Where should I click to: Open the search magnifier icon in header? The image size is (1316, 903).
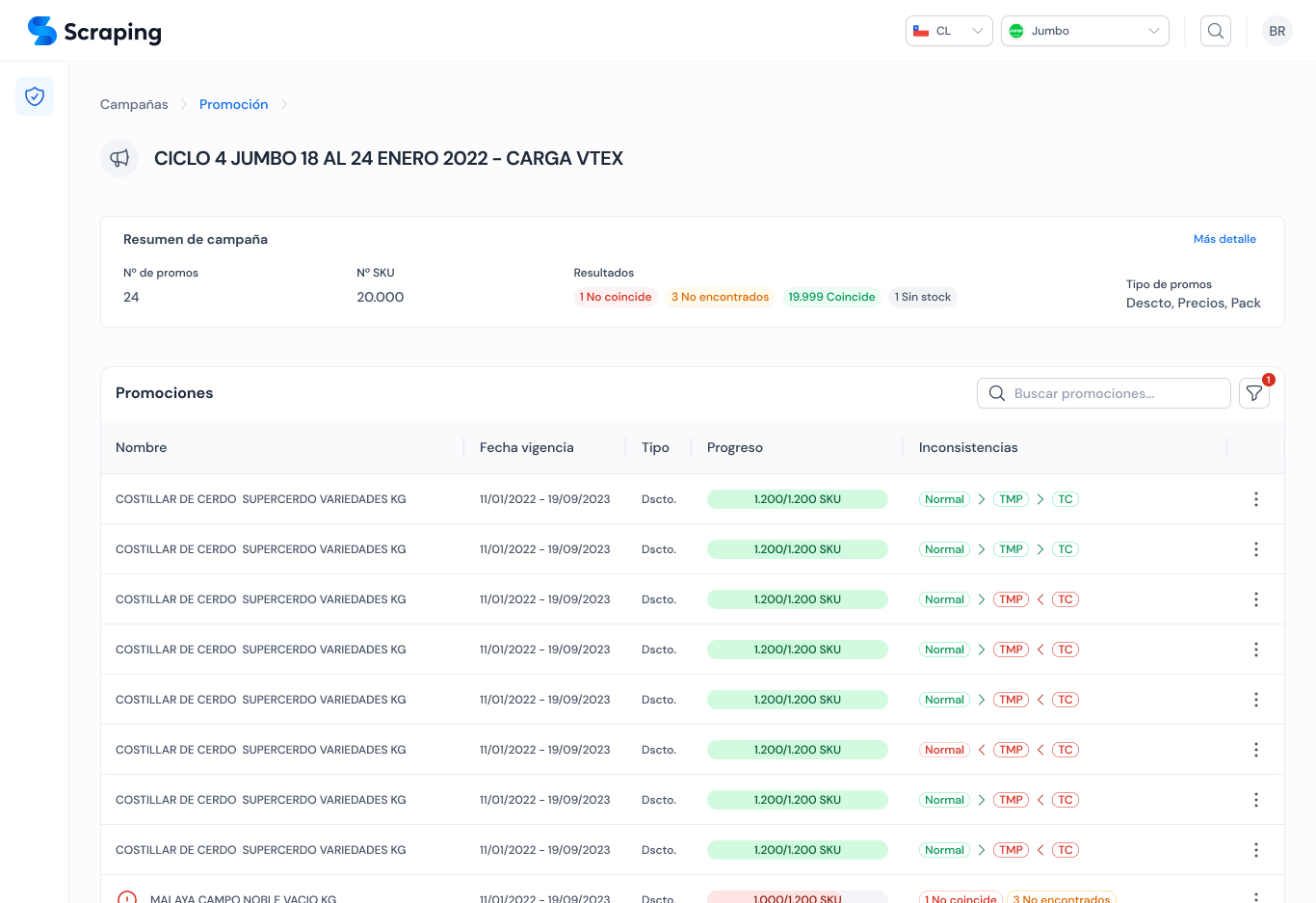(x=1216, y=31)
